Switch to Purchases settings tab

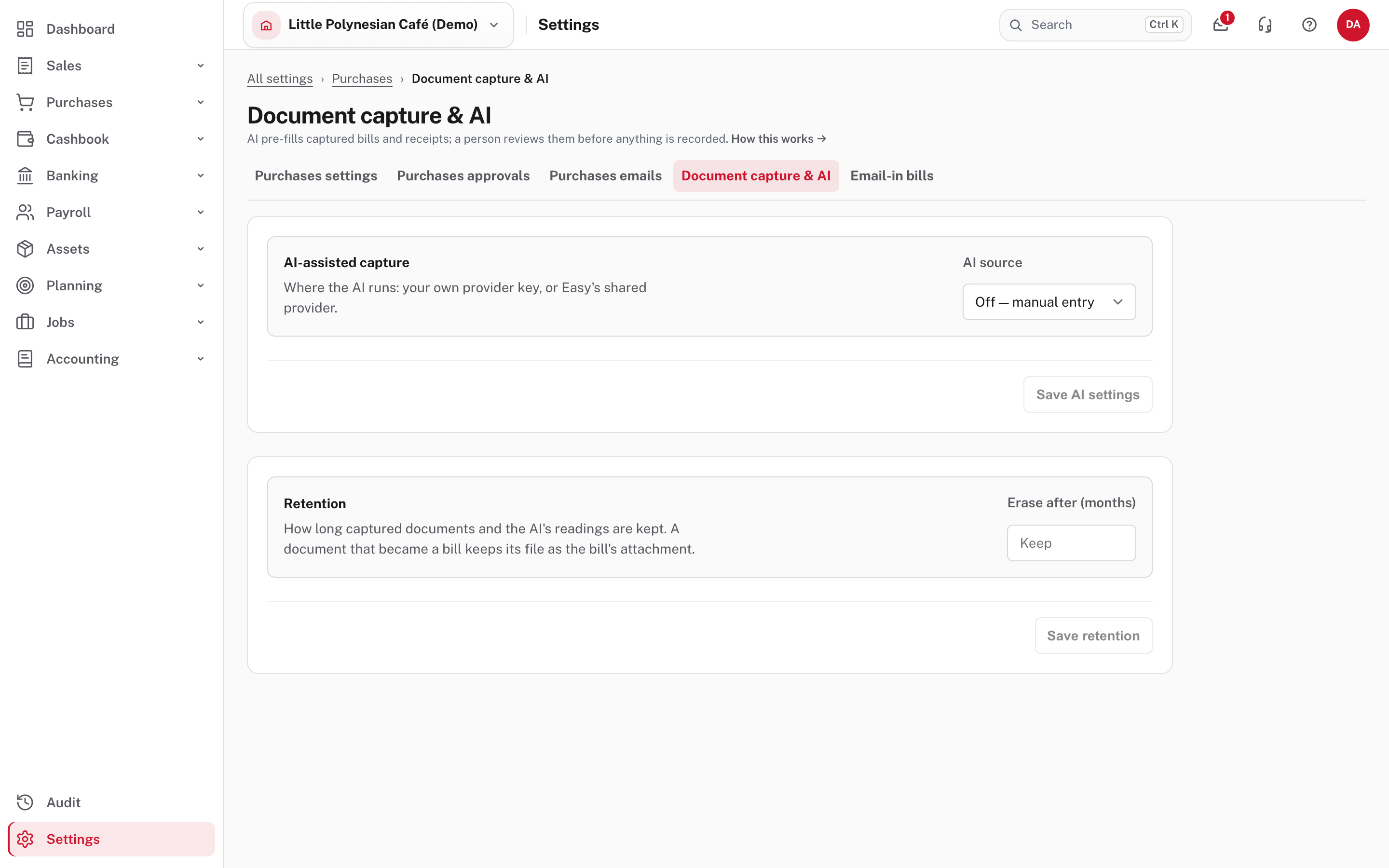(316, 176)
